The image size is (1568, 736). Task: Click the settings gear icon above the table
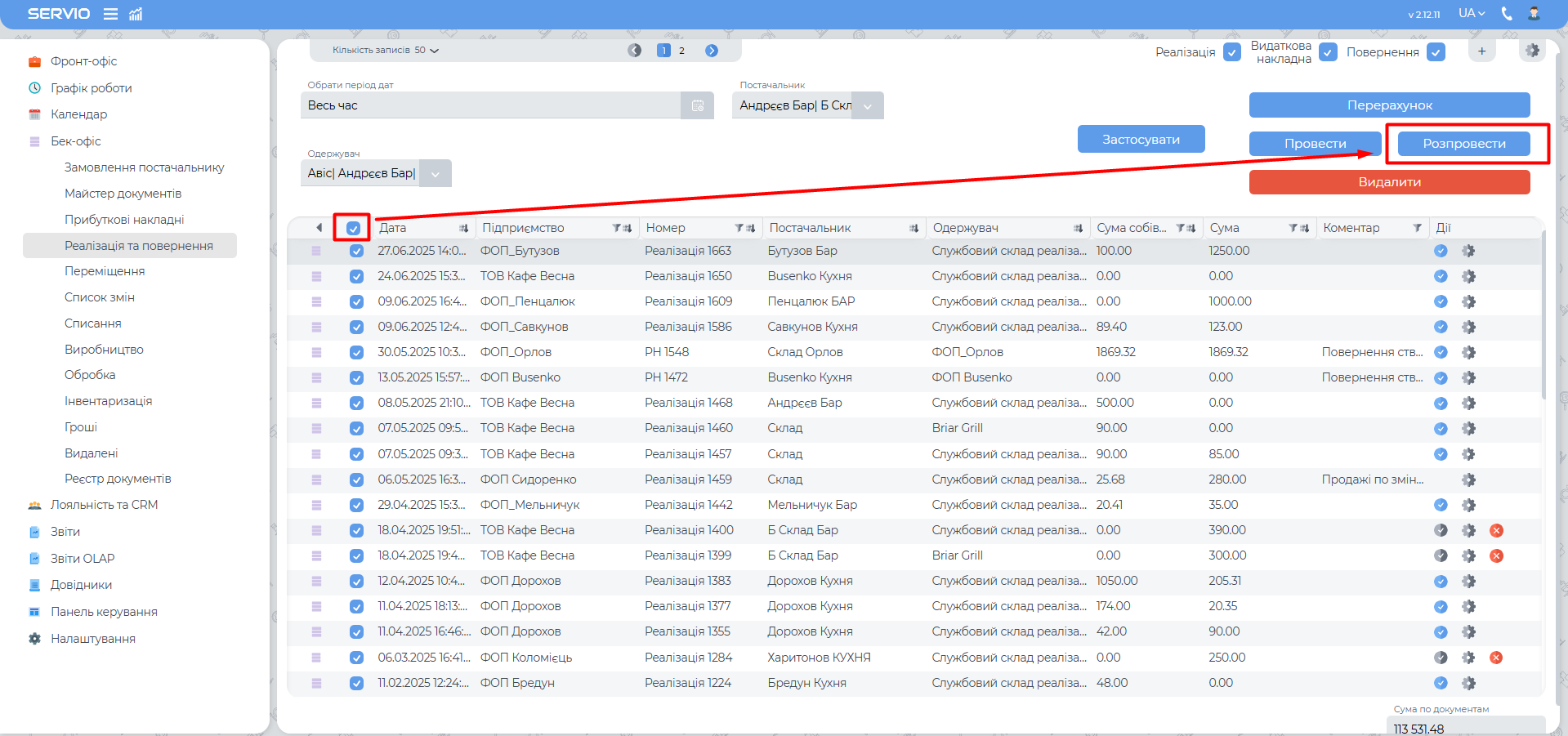point(1532,51)
